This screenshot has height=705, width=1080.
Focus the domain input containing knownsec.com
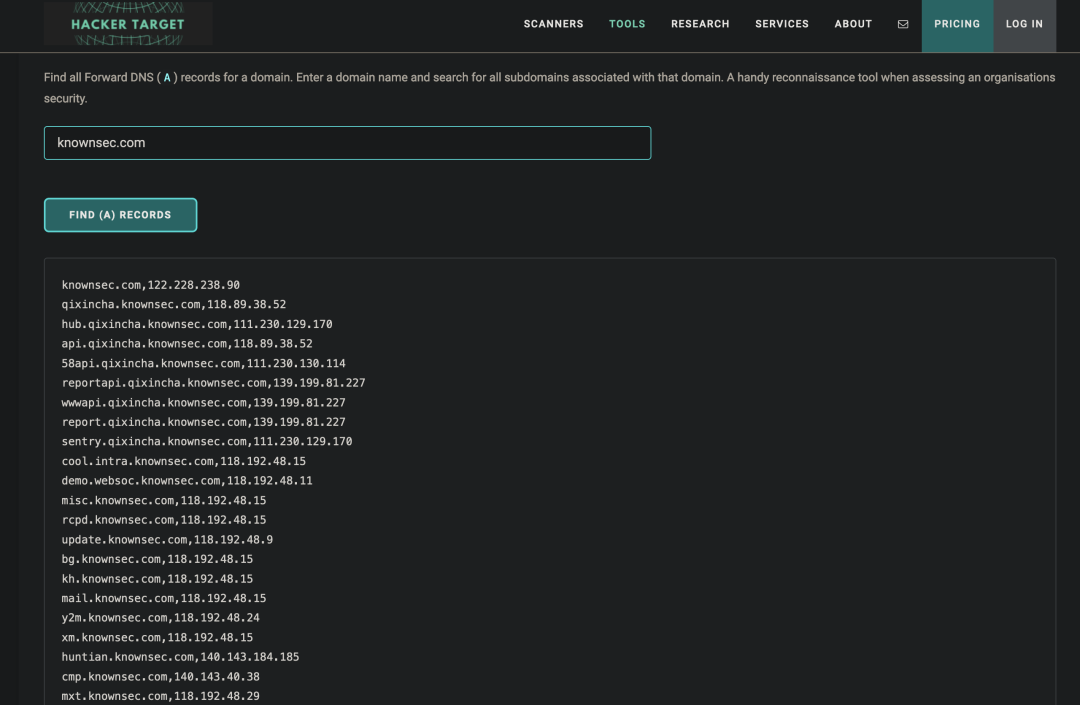[347, 143]
